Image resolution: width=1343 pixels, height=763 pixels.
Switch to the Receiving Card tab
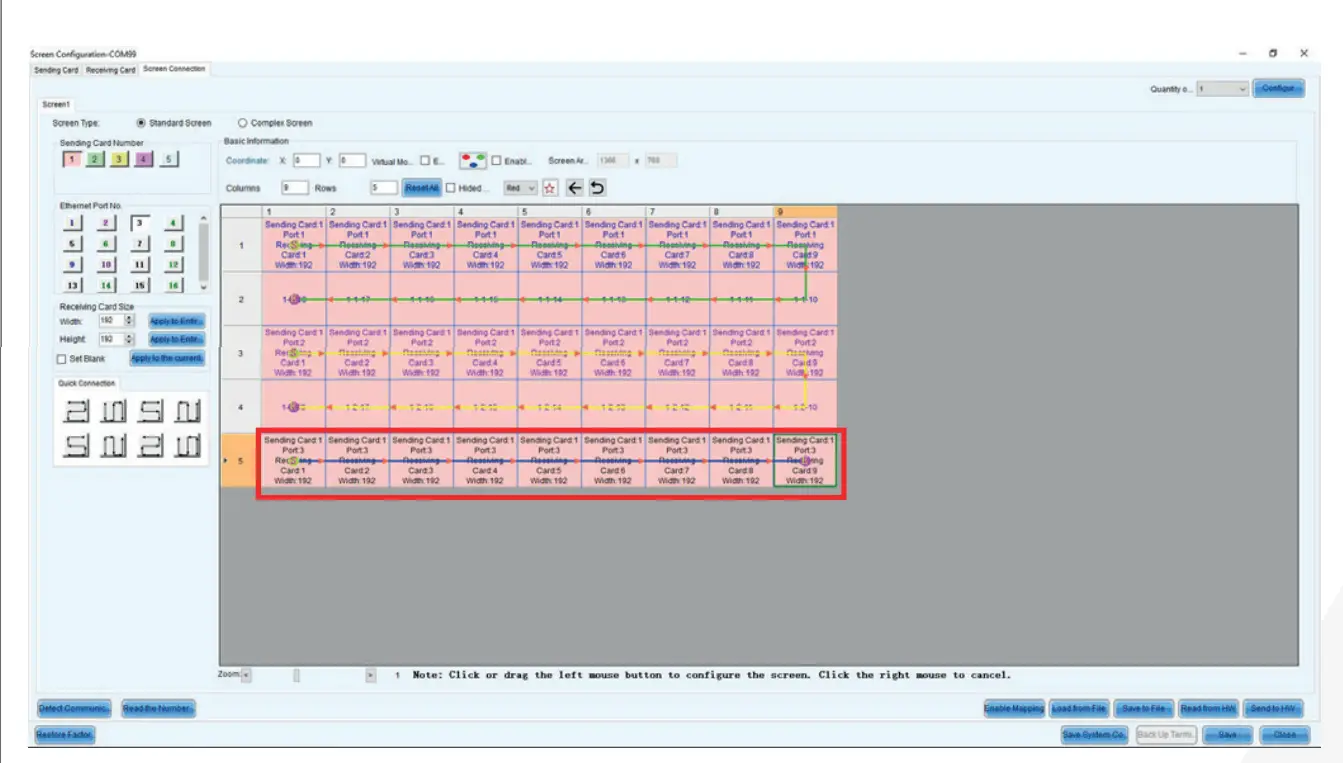(x=113, y=69)
